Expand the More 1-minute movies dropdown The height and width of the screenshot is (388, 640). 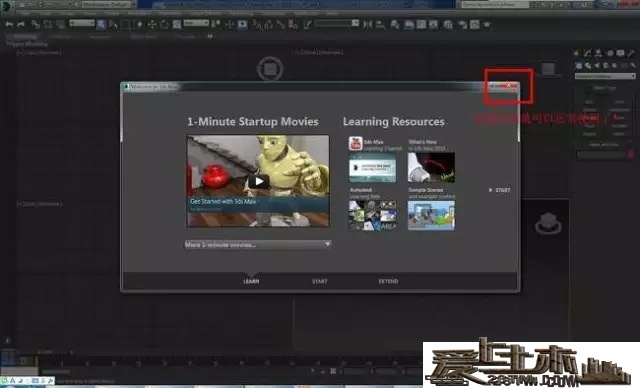pyautogui.click(x=258, y=244)
